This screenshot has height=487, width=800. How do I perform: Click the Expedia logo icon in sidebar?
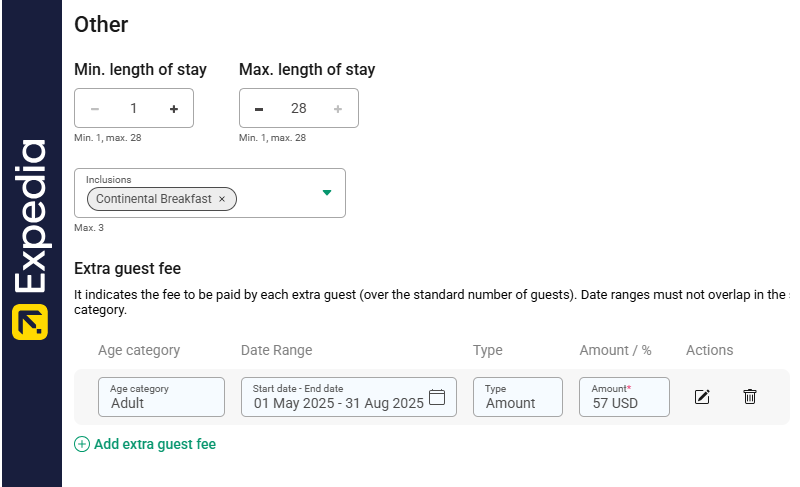pyautogui.click(x=30, y=323)
